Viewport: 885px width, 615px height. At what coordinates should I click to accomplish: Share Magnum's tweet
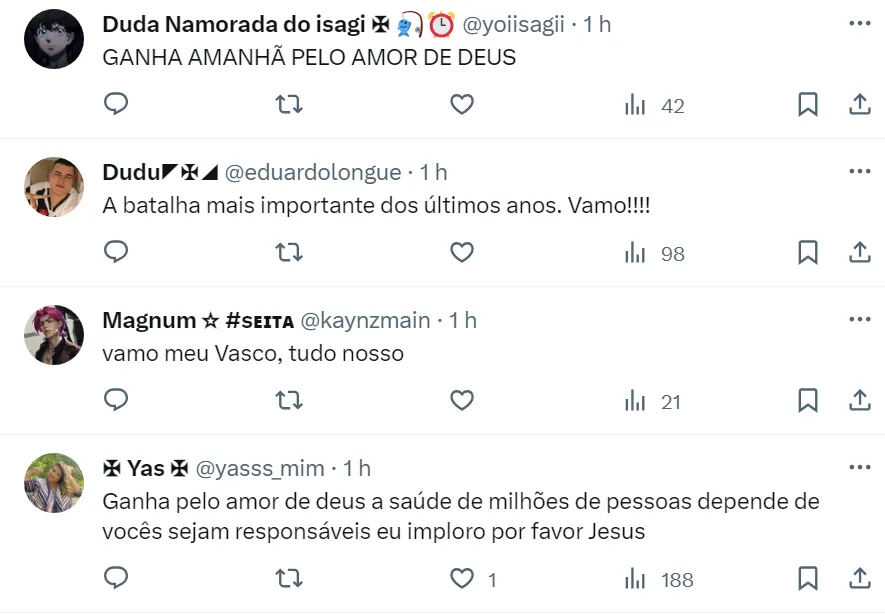click(x=859, y=401)
